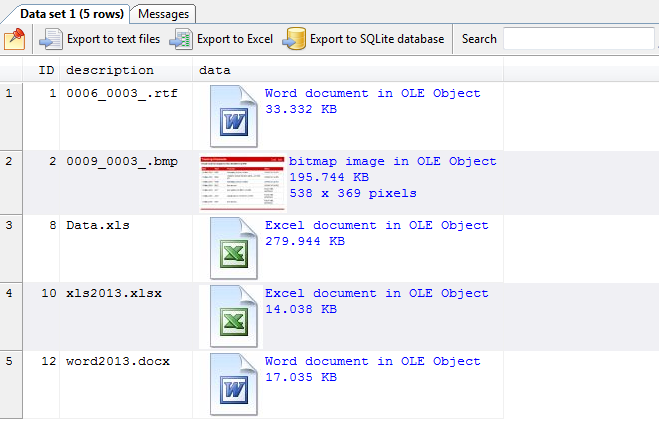The height and width of the screenshot is (430, 659).
Task: Focus the Search input field
Action: click(x=578, y=39)
